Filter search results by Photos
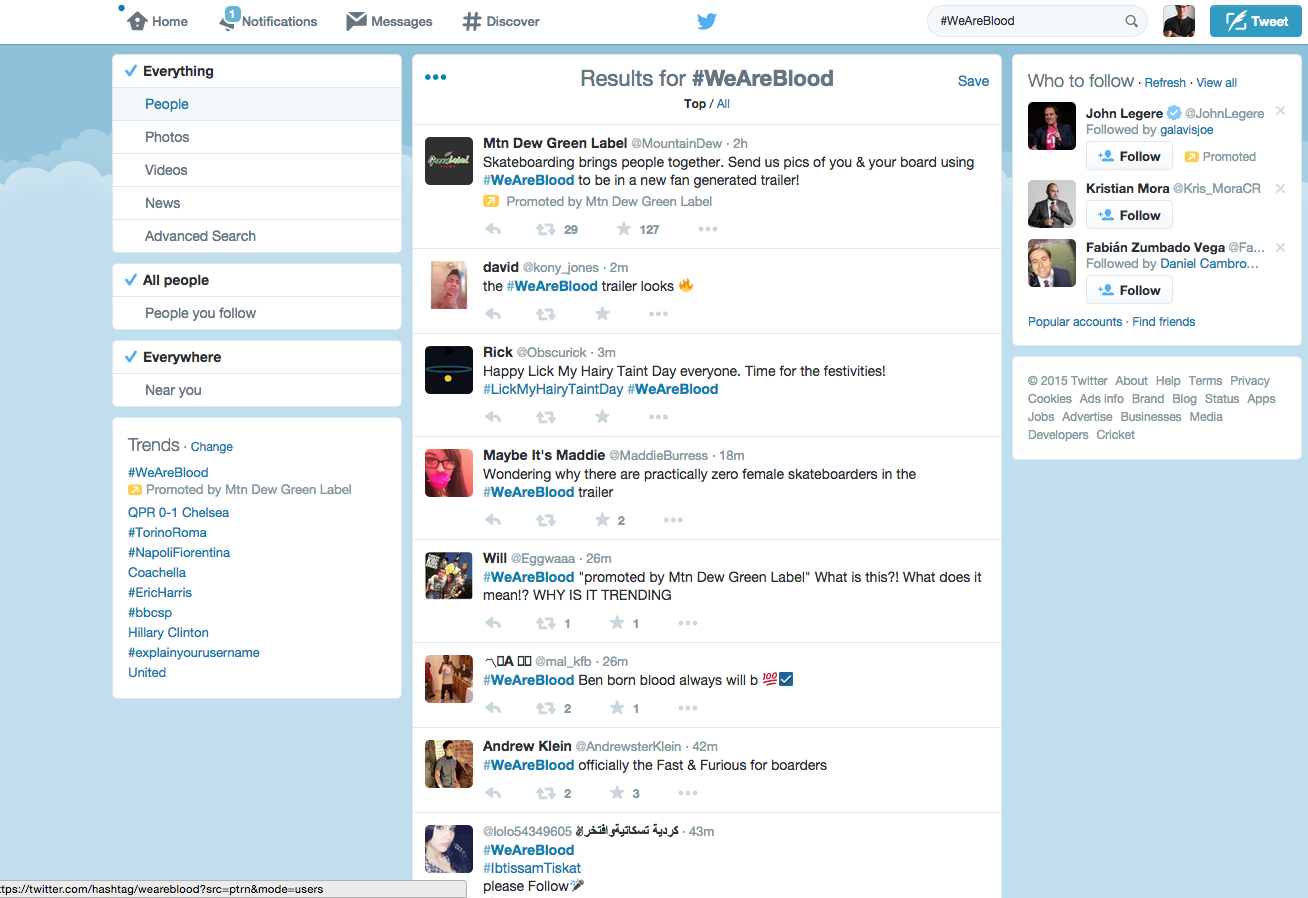Screen dimensions: 1308x898 pyautogui.click(x=257, y=137)
